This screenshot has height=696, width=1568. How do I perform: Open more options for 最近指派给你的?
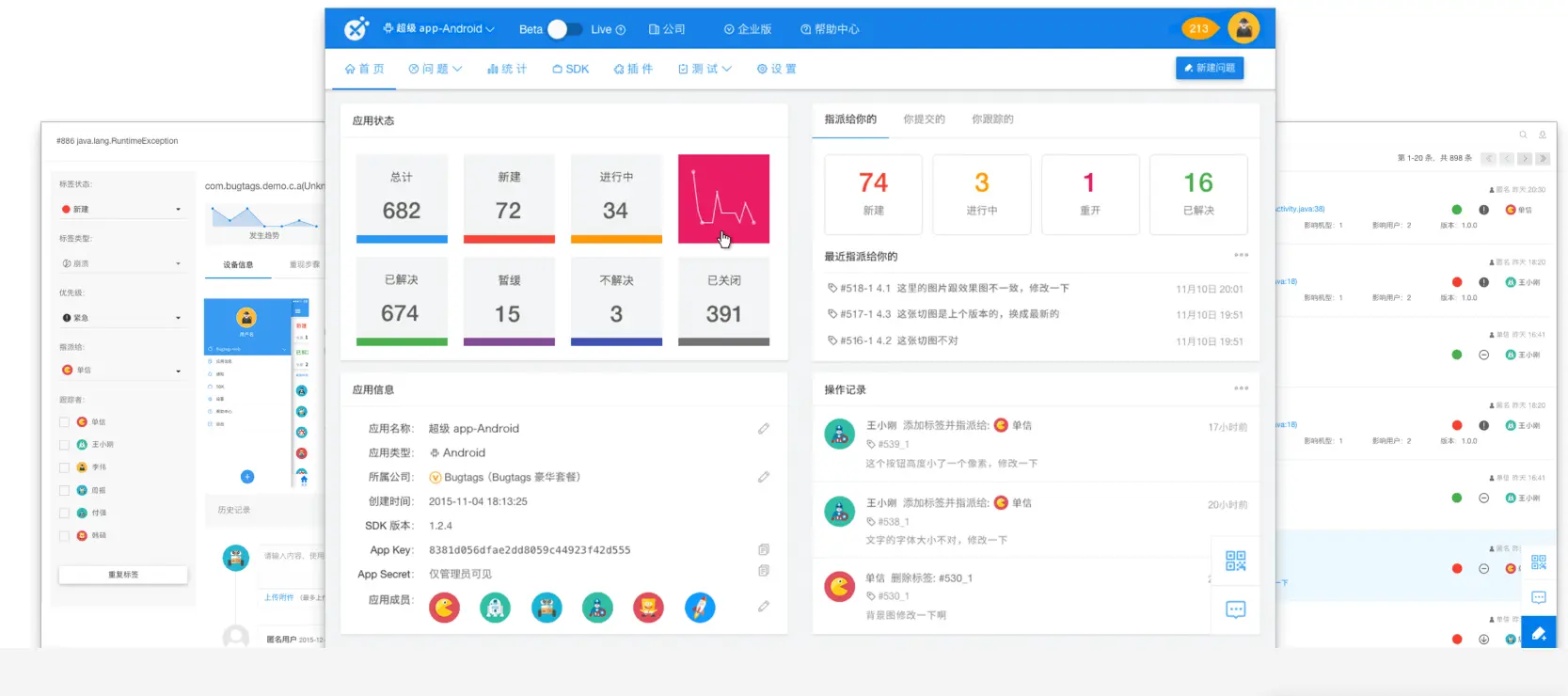pyautogui.click(x=1242, y=255)
